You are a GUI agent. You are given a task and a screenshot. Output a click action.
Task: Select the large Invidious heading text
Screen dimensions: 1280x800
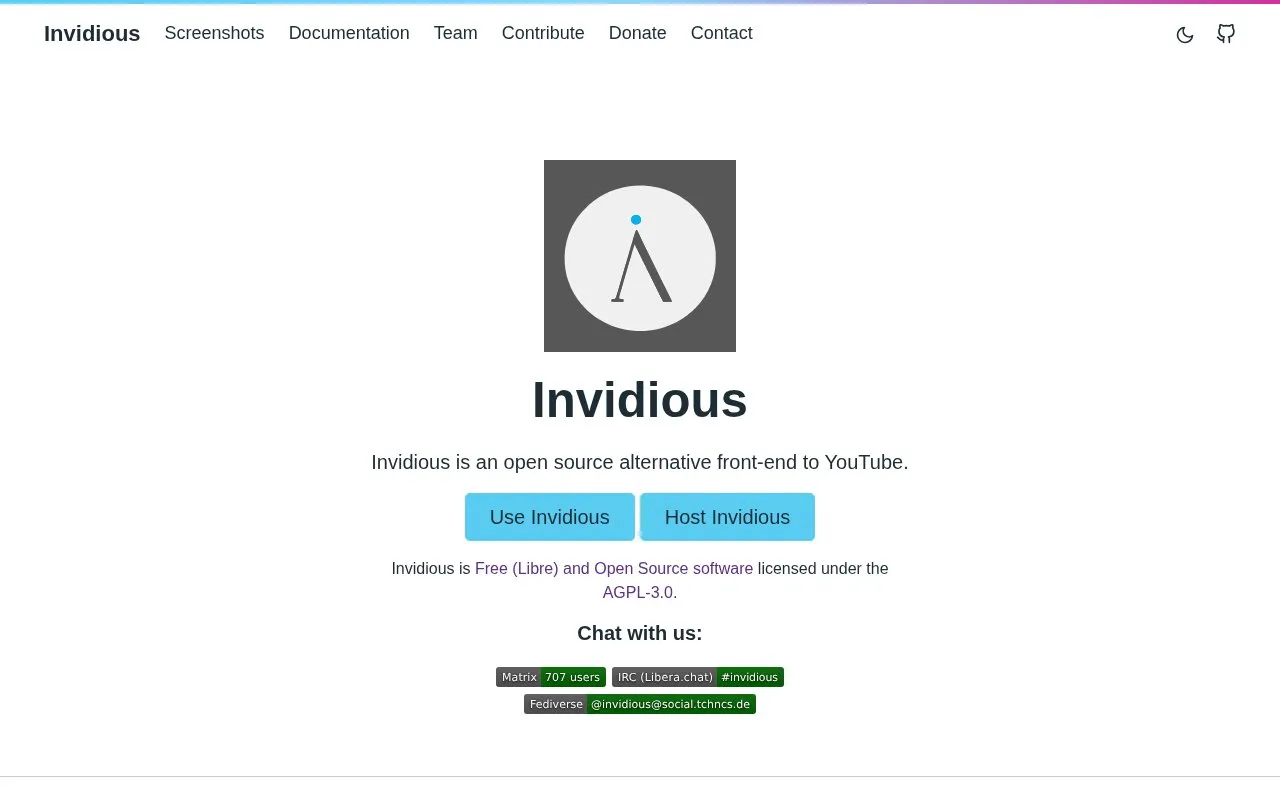click(640, 400)
